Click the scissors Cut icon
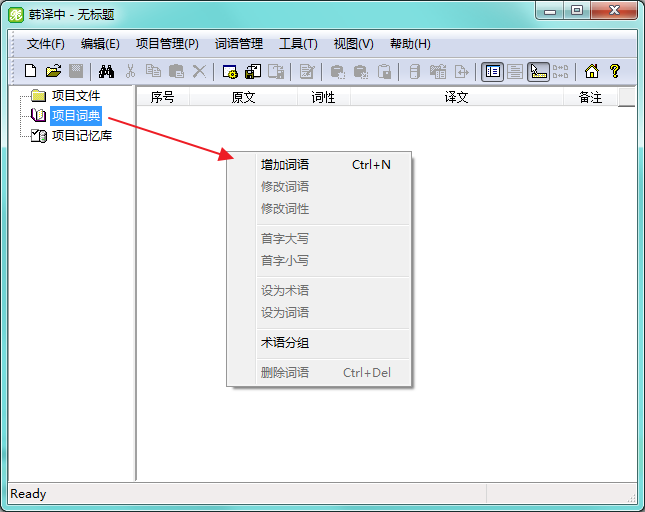The height and width of the screenshot is (512, 645). [x=130, y=71]
